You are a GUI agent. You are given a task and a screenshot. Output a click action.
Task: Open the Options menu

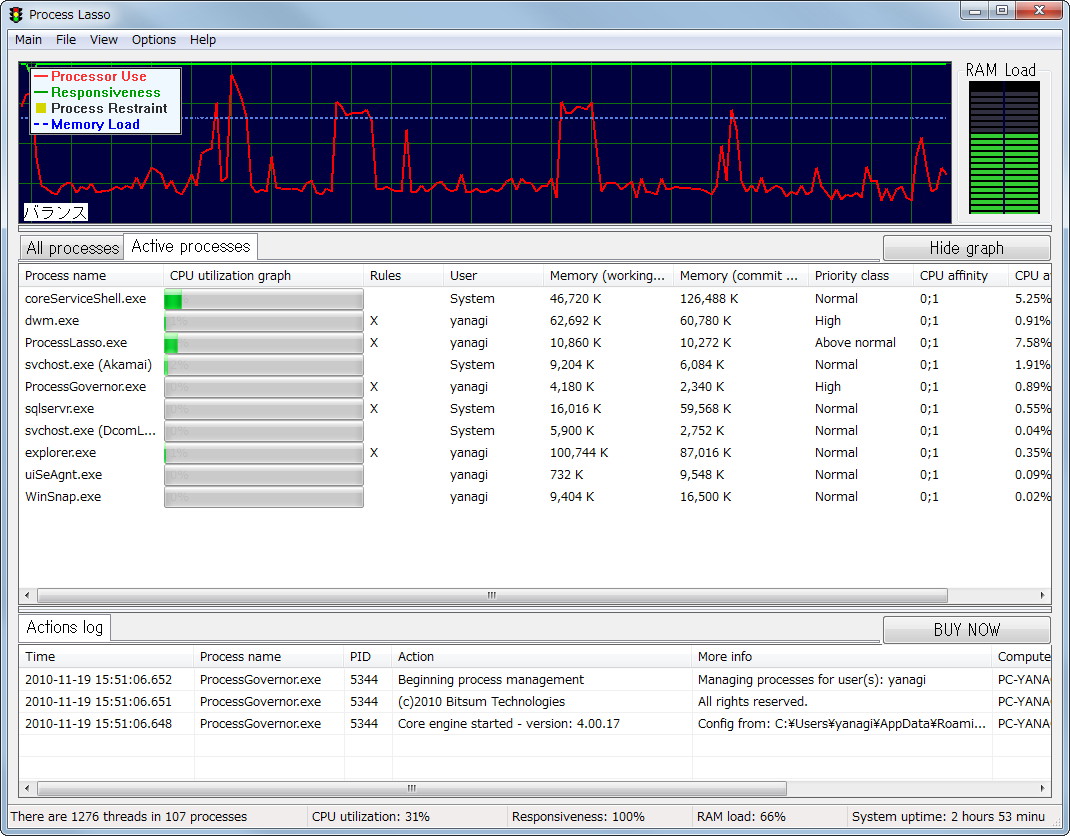click(154, 40)
